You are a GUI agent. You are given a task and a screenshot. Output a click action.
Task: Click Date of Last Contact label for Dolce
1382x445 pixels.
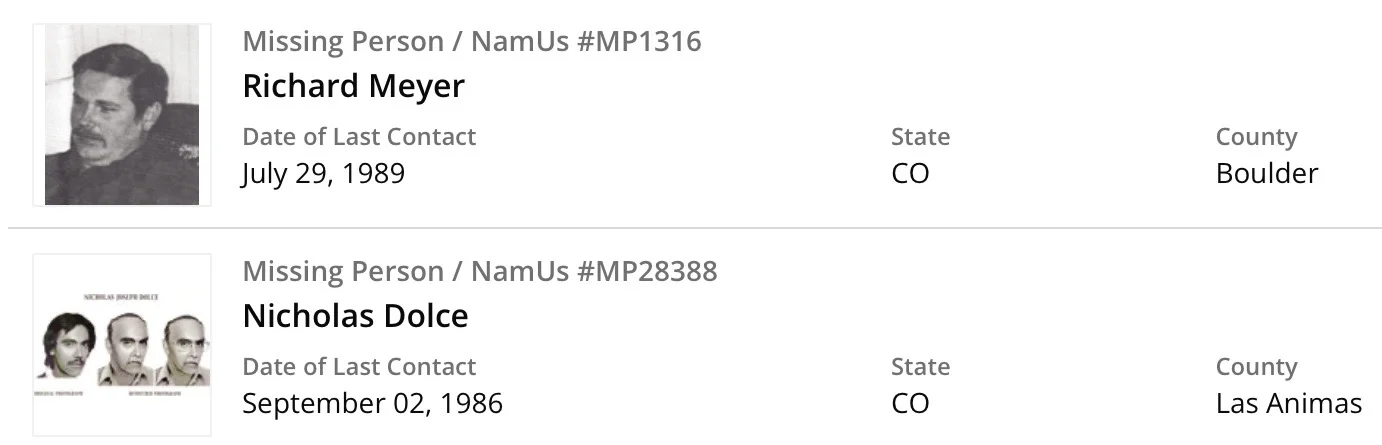(359, 366)
